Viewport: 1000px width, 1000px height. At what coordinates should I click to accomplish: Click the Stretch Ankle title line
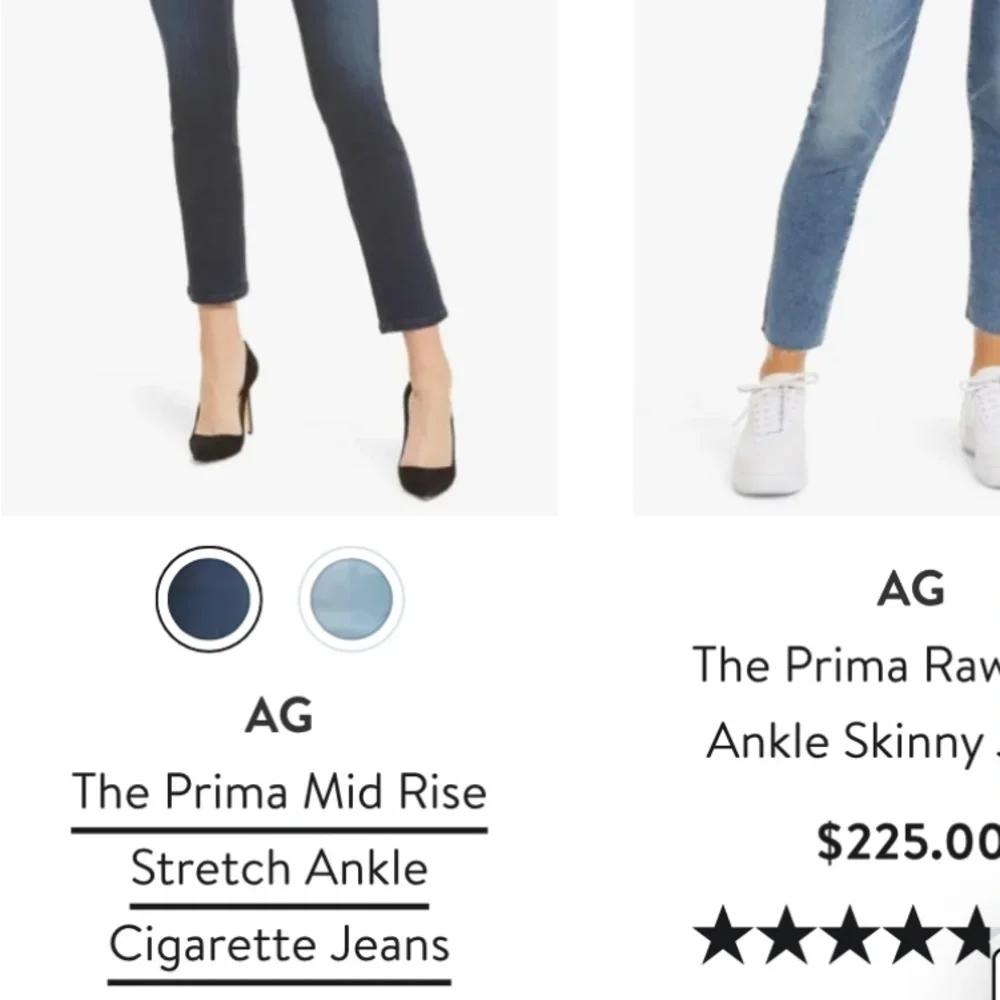click(x=279, y=869)
